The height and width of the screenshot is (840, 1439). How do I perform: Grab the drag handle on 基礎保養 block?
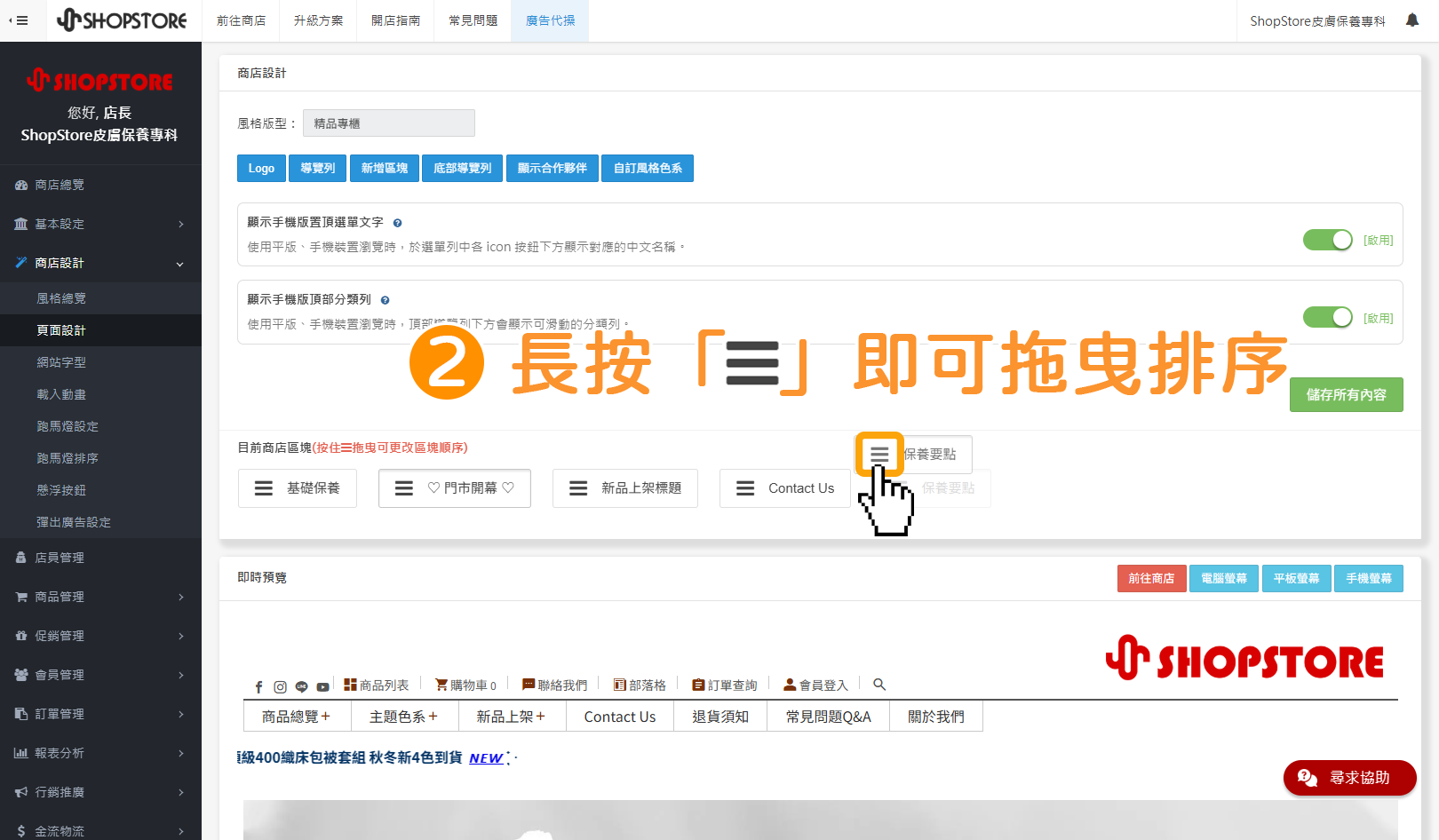click(x=264, y=488)
